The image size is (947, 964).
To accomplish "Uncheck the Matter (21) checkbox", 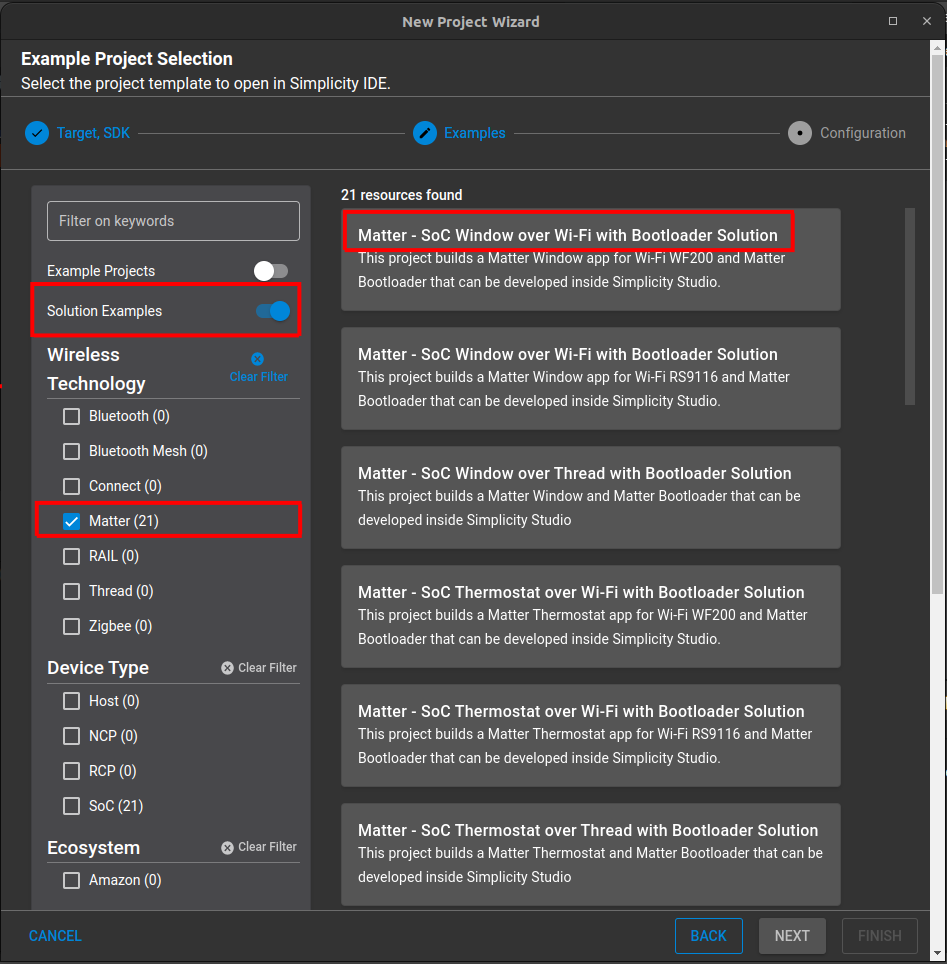I will point(72,521).
